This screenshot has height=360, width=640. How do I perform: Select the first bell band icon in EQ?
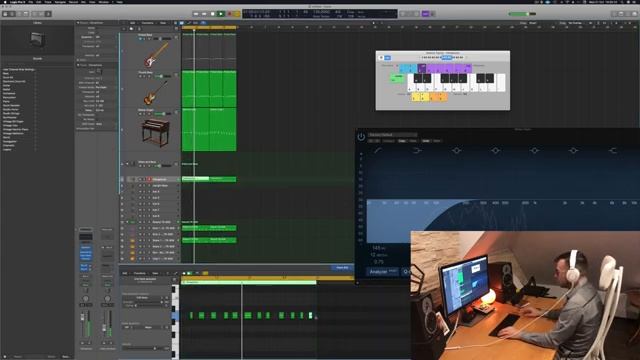click(456, 151)
